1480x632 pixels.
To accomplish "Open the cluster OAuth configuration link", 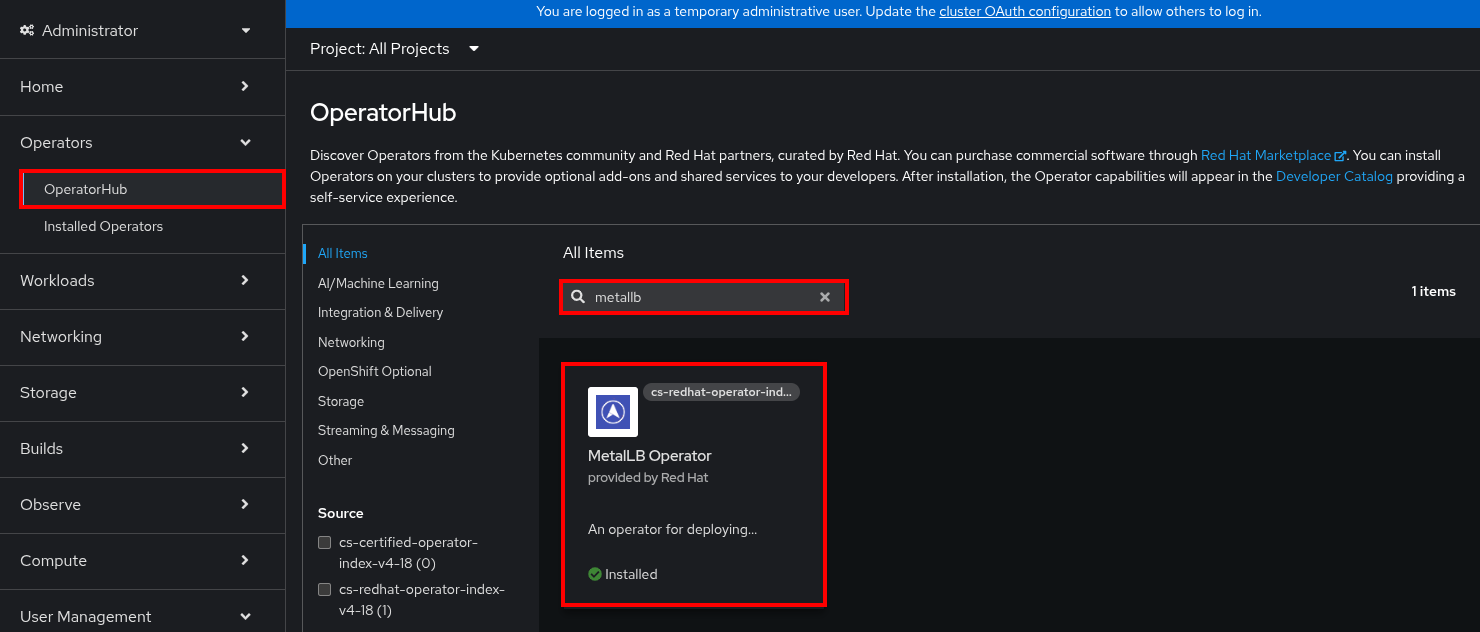I will 1025,12.
